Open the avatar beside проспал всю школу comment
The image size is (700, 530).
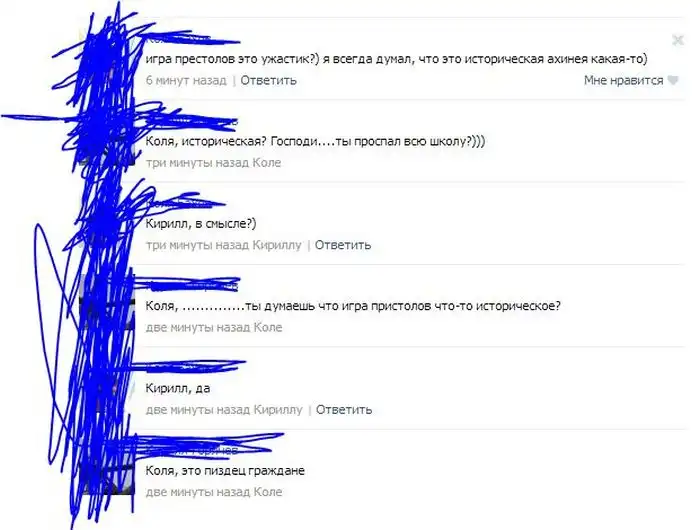107,138
